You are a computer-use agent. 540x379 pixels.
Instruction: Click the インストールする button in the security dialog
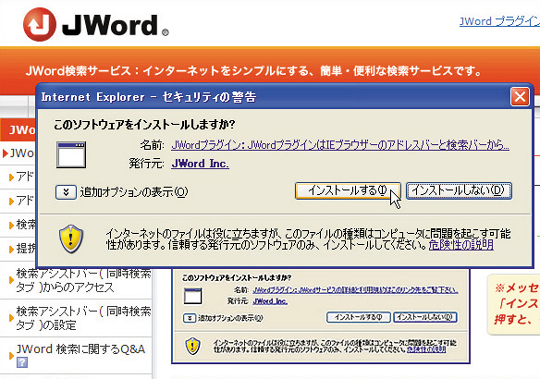tap(347, 191)
